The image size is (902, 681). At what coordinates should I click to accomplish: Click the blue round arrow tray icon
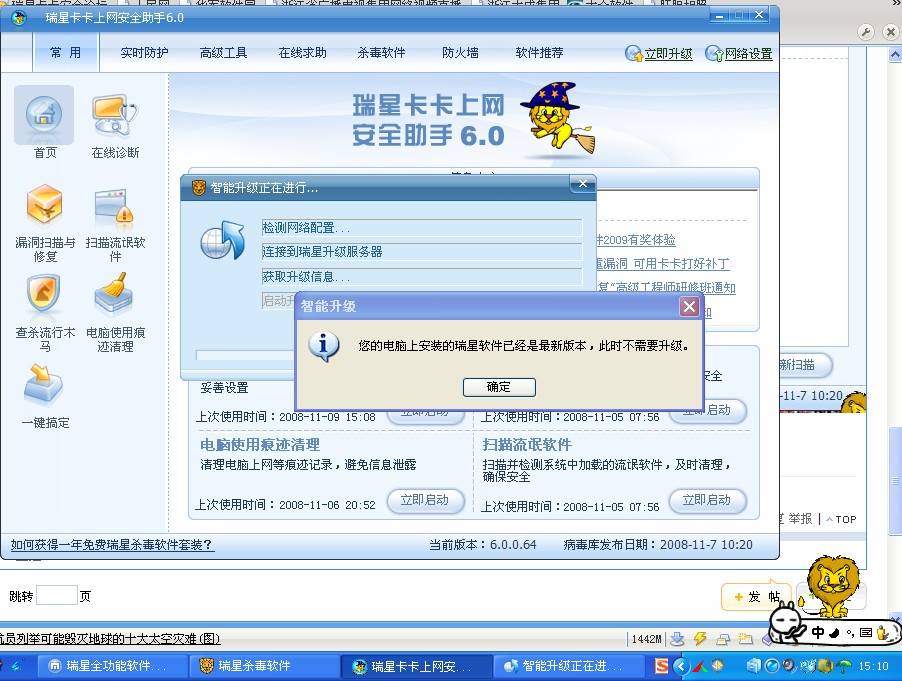(x=681, y=666)
